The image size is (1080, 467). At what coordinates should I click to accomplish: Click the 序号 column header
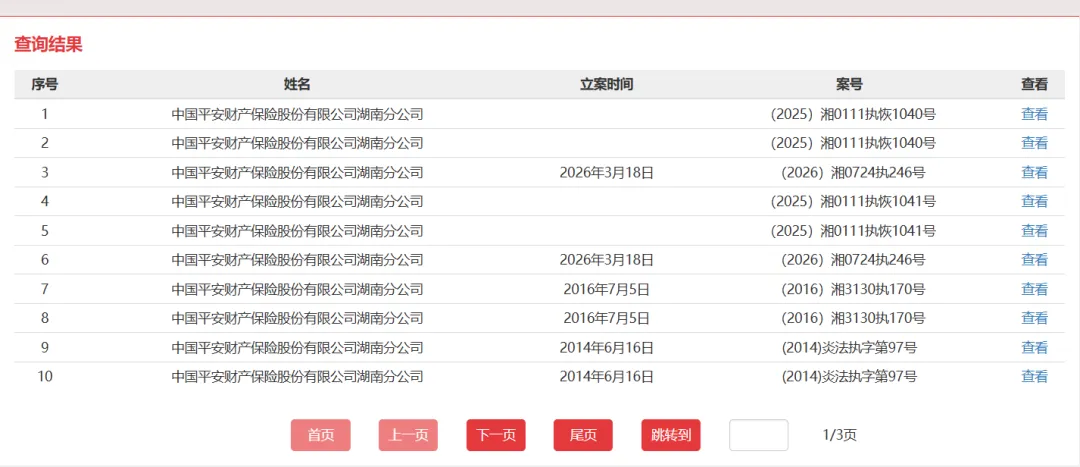pyautogui.click(x=44, y=85)
